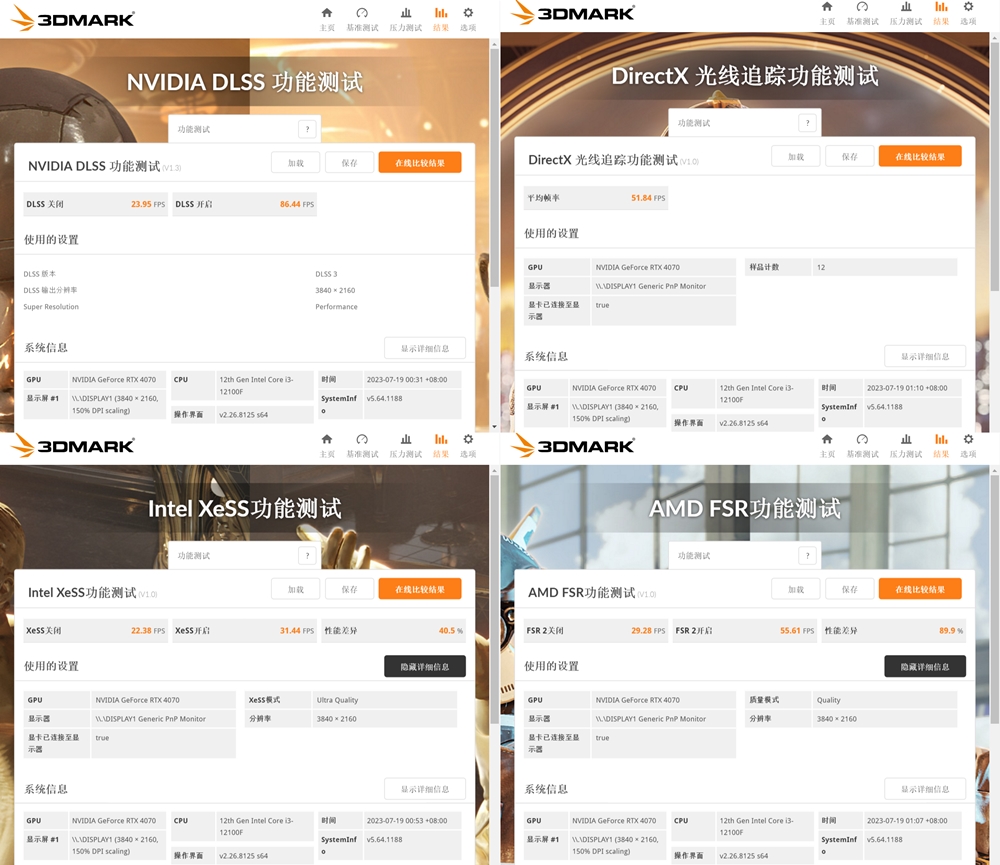Screen dimensions: 1000x865
Task: Open 压力测试 stress test icon in AMD FSR window
Action: pos(906,439)
